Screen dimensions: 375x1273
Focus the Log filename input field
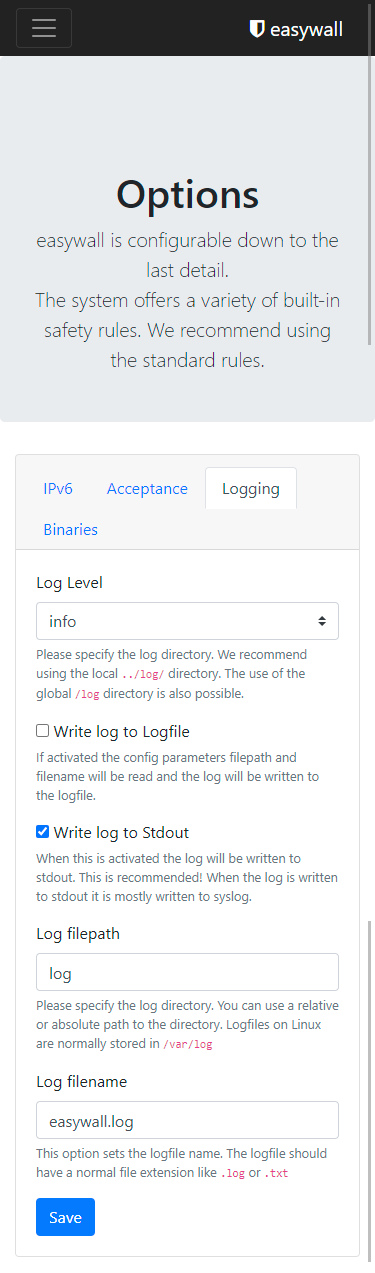pyautogui.click(x=187, y=1120)
